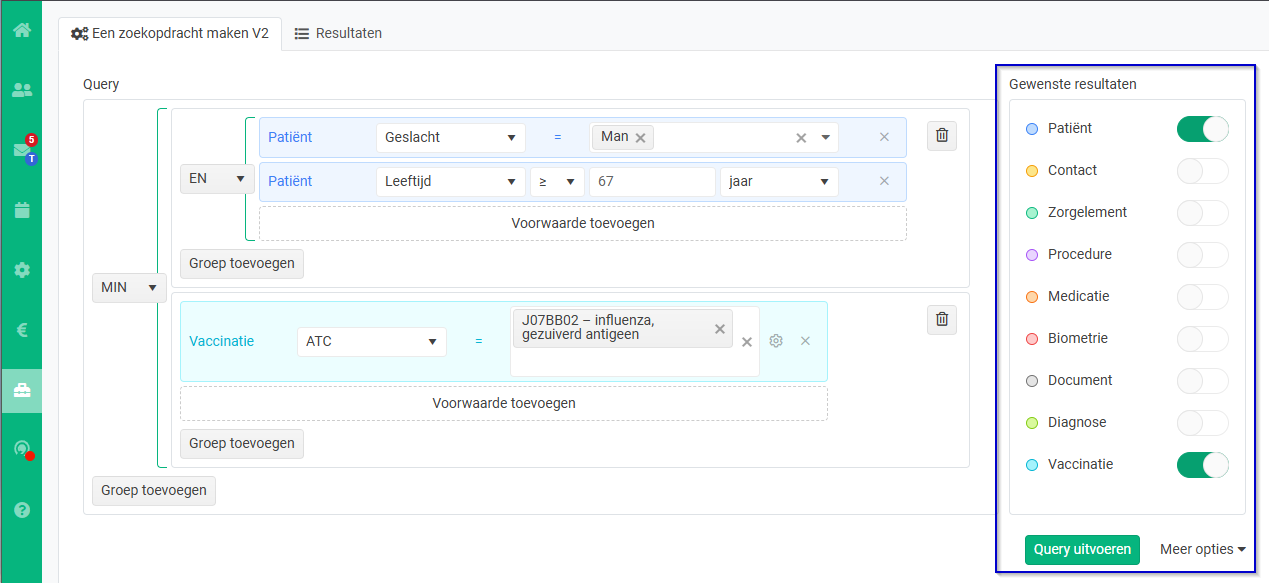Expand the MIN group operator dropdown
This screenshot has width=1269, height=583.
point(128,287)
